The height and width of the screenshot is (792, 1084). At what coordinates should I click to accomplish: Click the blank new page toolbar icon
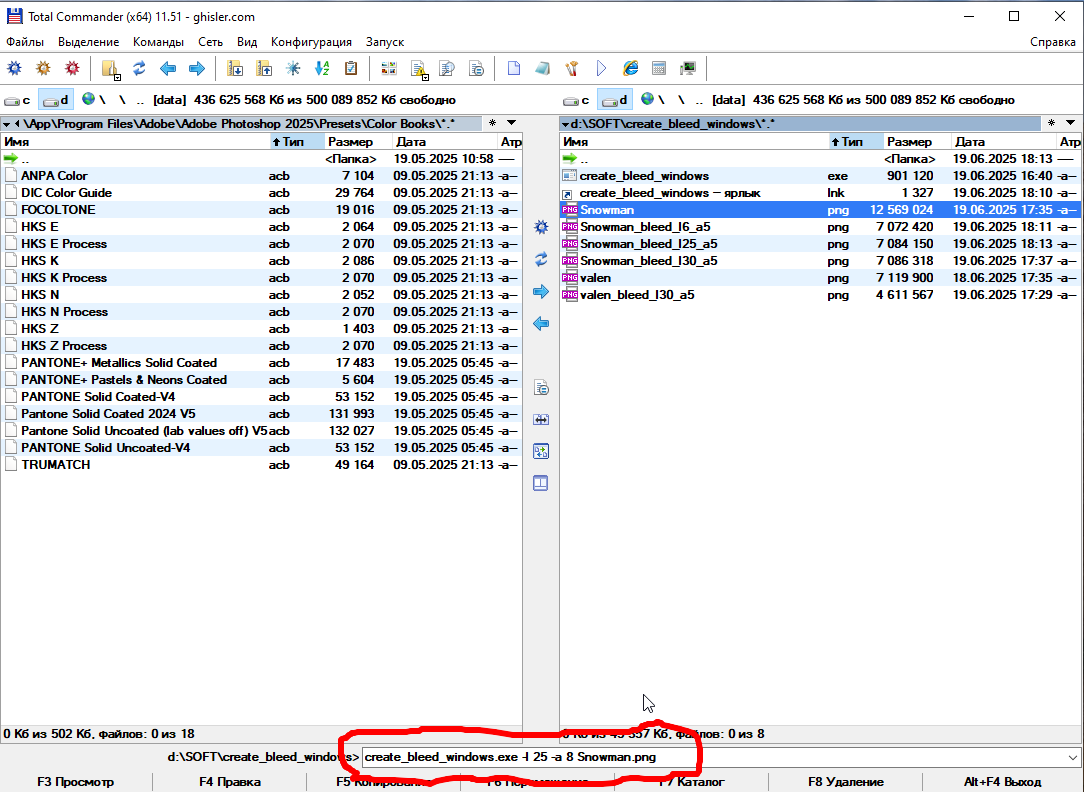click(514, 68)
